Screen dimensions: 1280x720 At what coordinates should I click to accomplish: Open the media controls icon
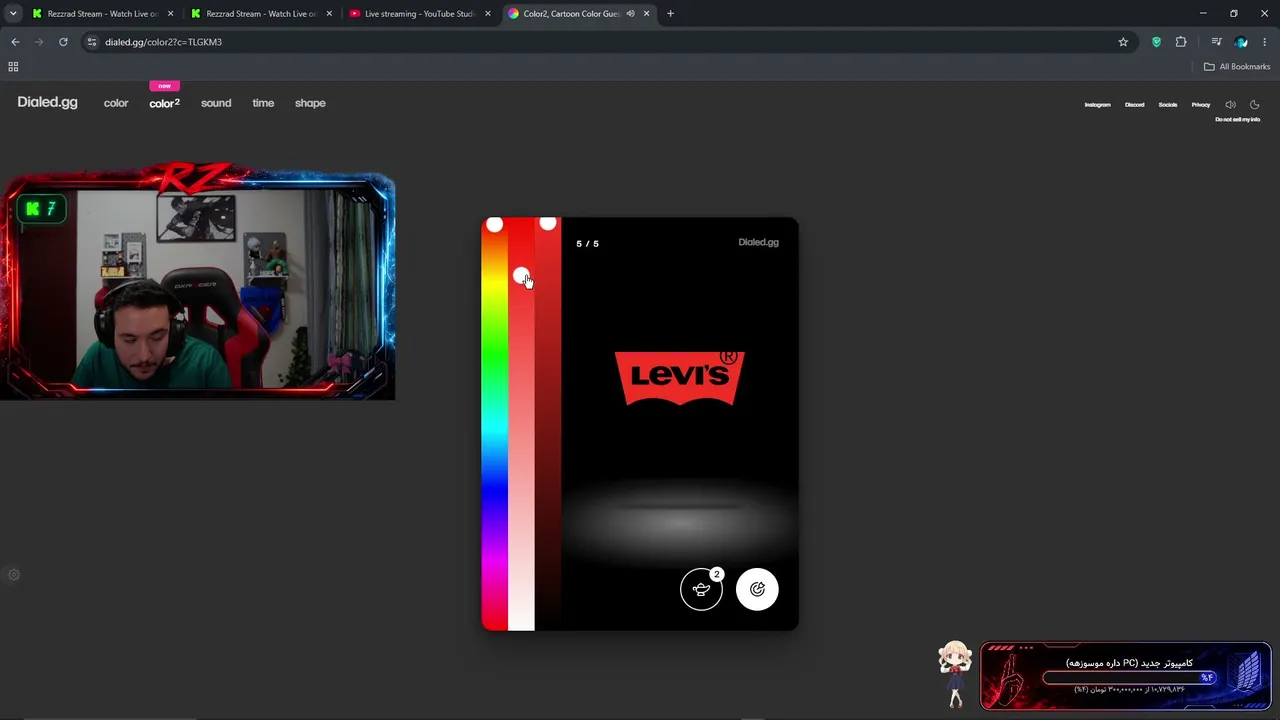pos(1216,42)
